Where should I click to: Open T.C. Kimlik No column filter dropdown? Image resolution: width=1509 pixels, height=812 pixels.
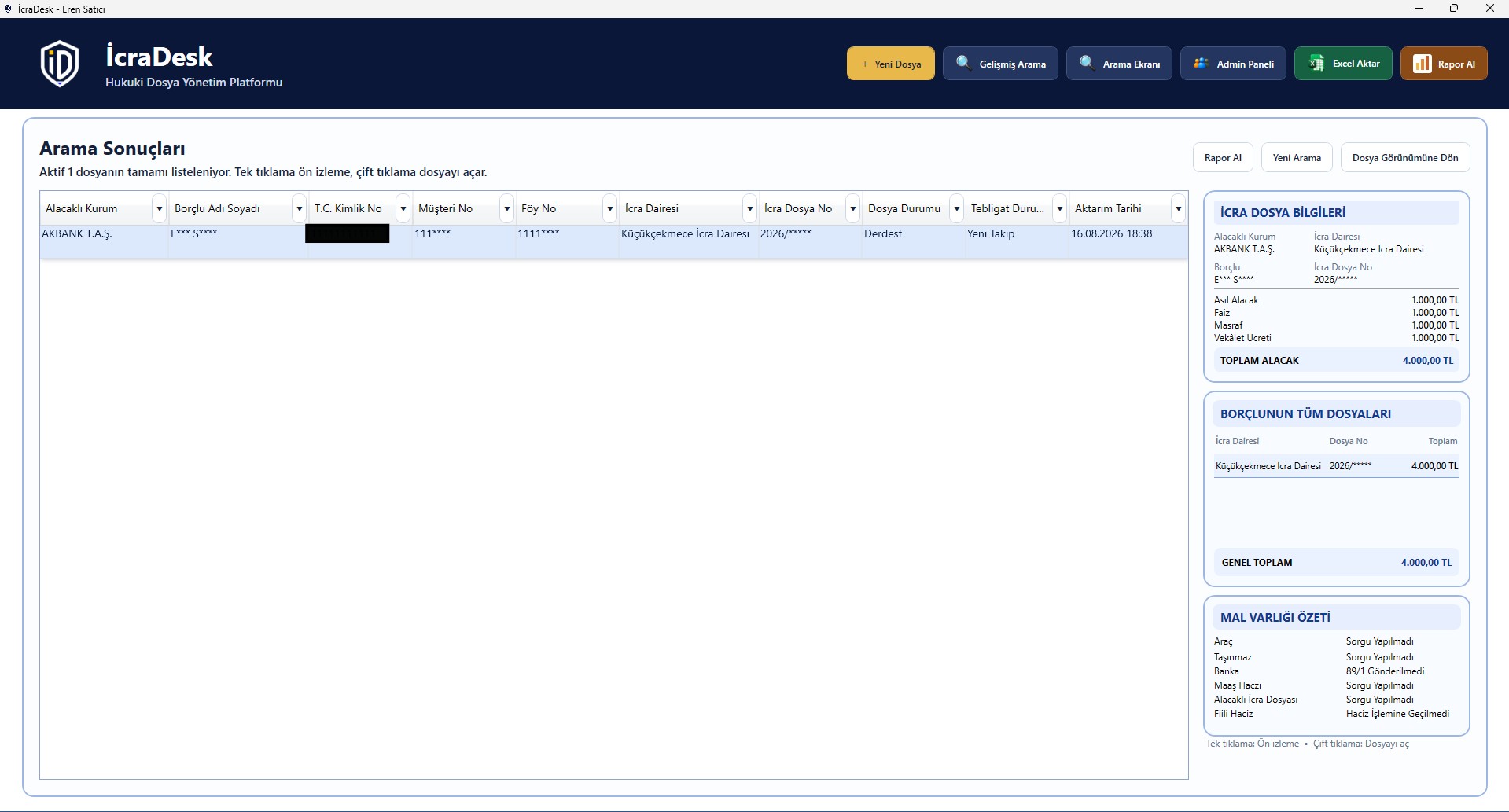pos(403,208)
